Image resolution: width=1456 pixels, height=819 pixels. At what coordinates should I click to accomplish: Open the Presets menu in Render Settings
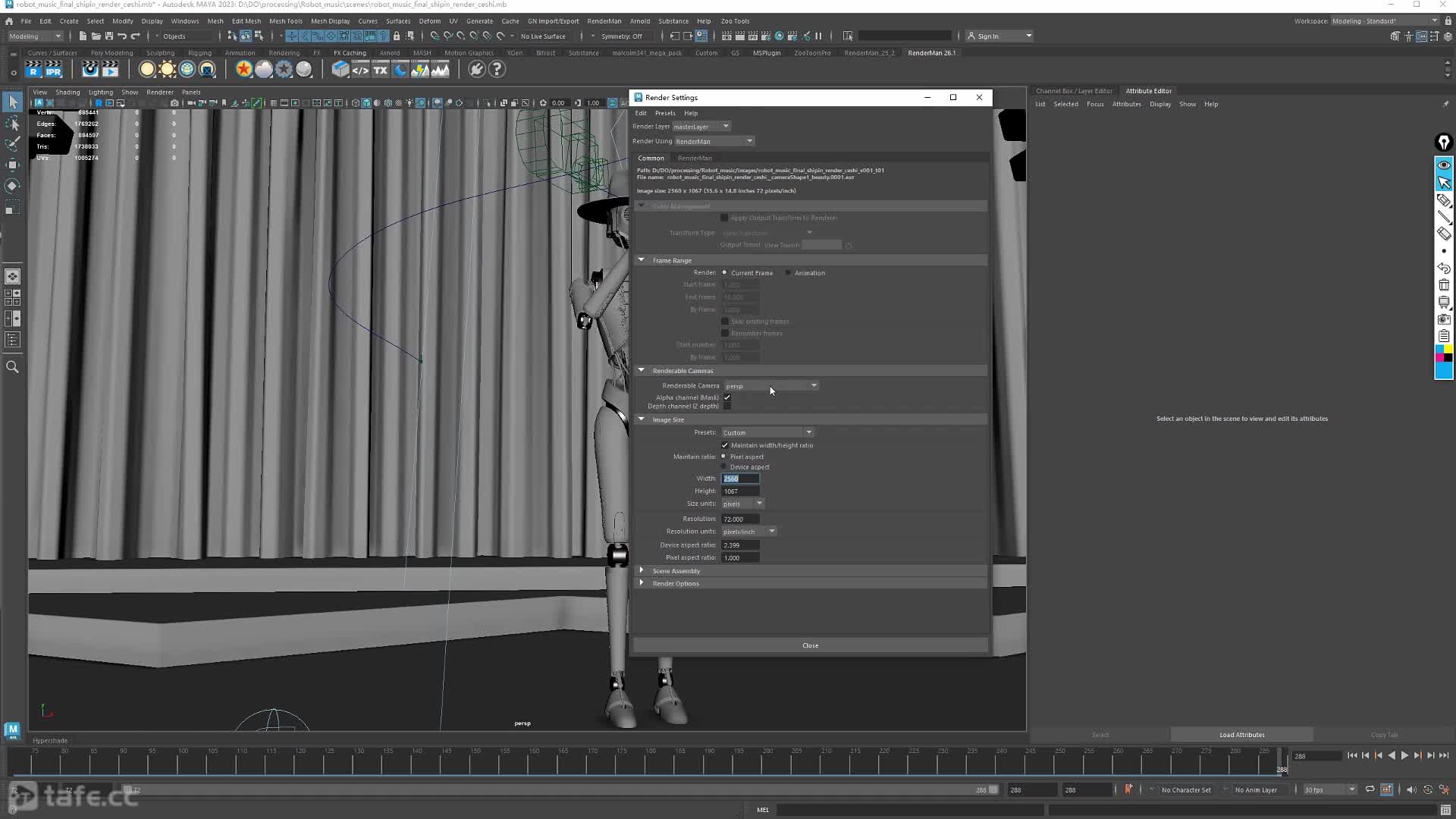coord(665,113)
